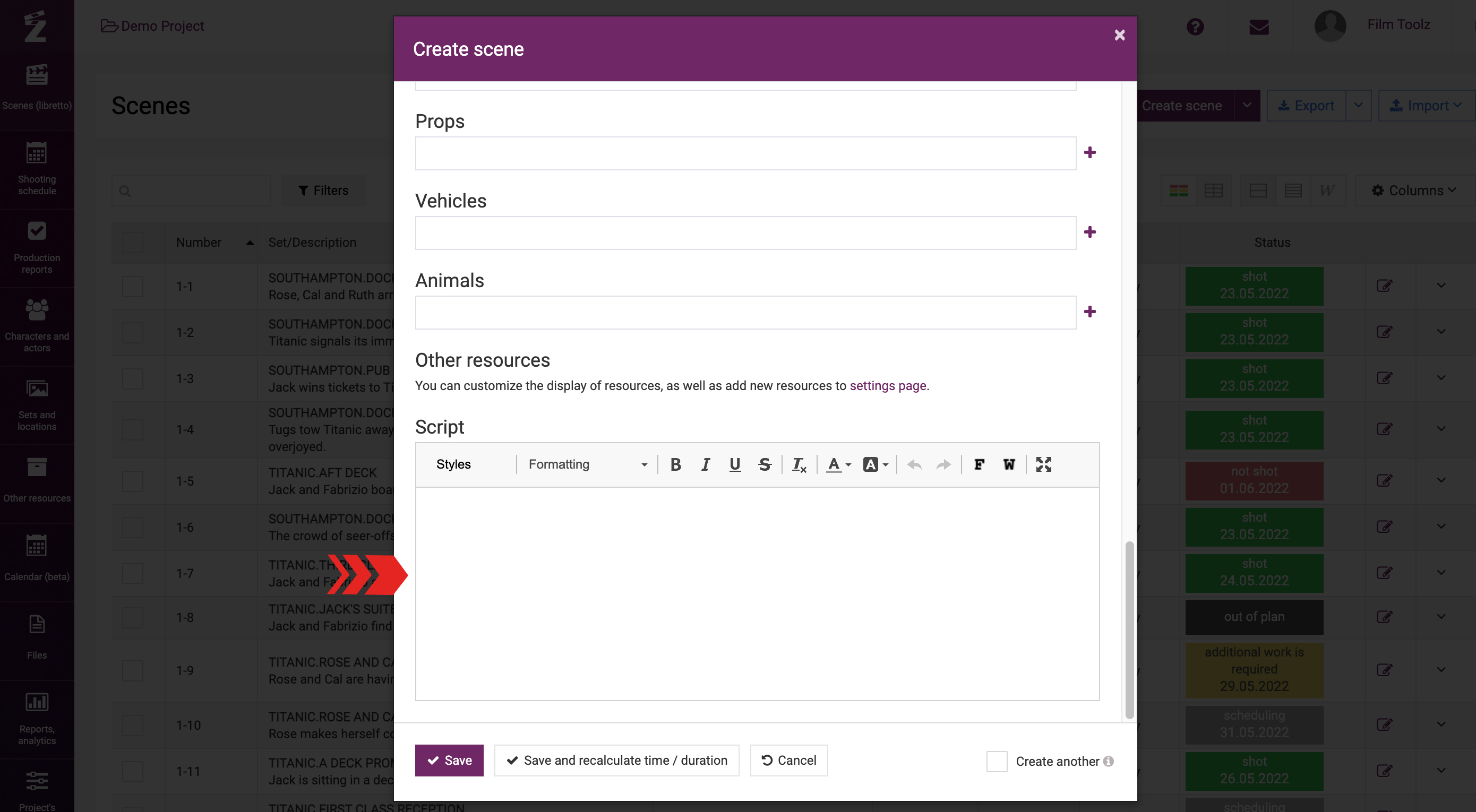This screenshot has height=812, width=1476.
Task: Redo the script edit
Action: tap(943, 464)
